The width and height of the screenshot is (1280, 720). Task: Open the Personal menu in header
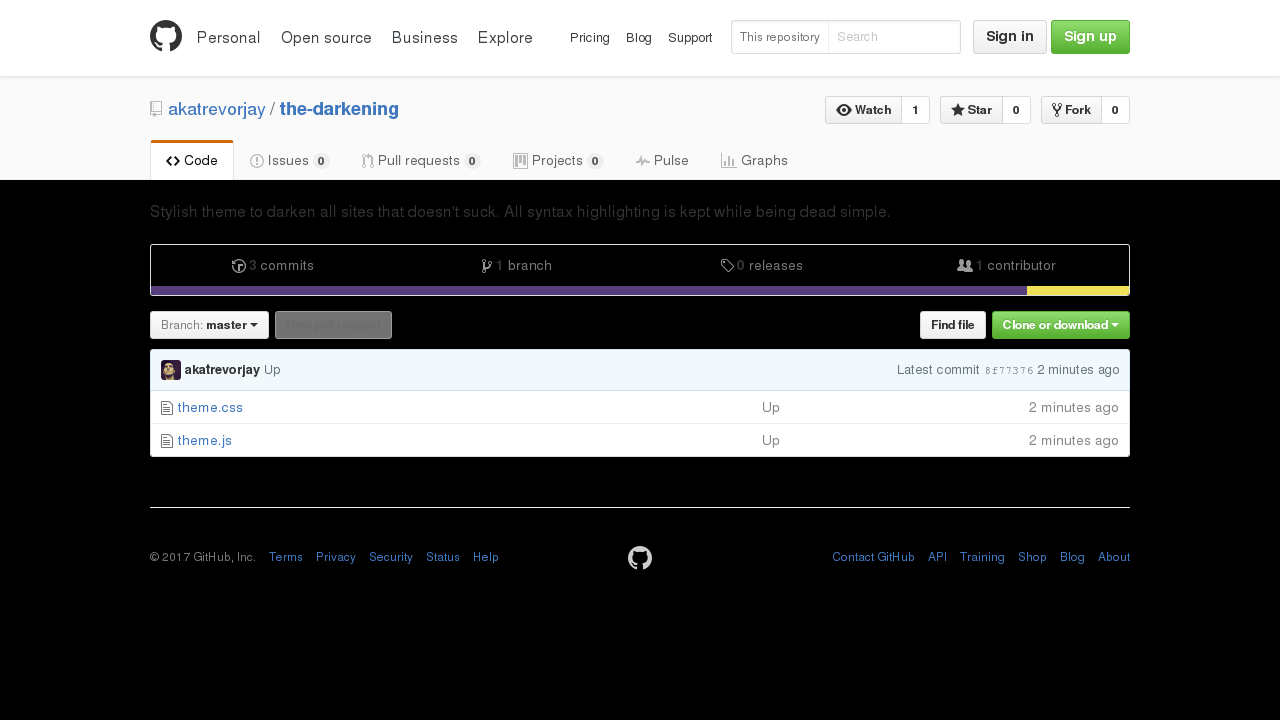click(229, 38)
